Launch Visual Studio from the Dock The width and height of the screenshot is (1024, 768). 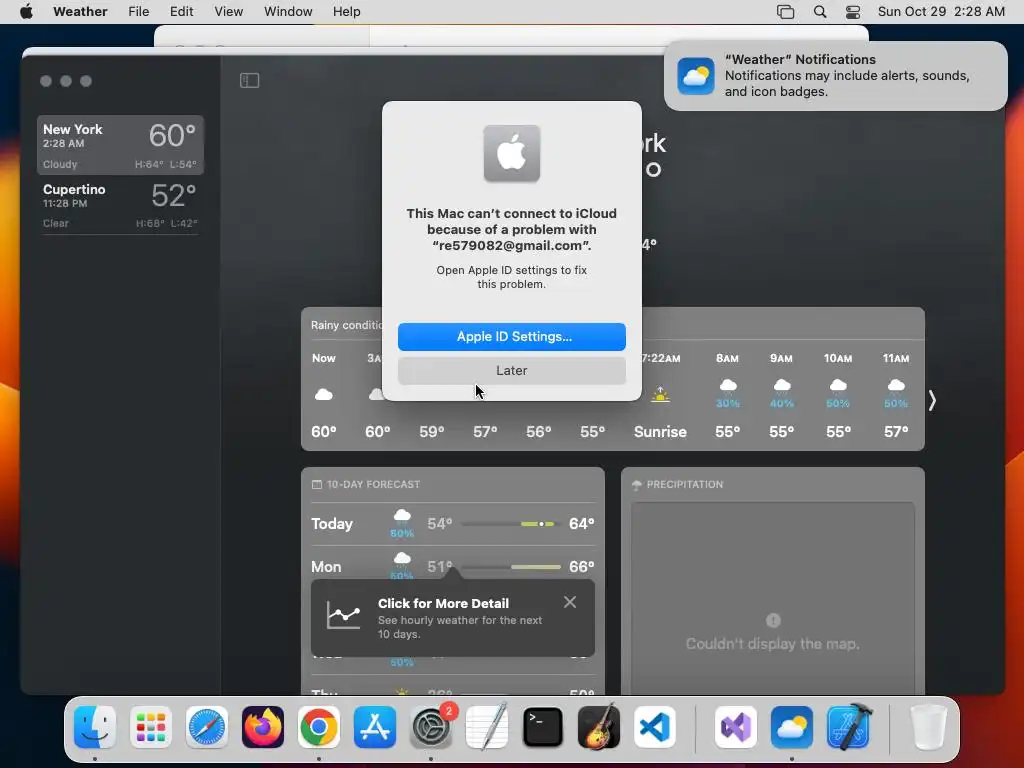pyautogui.click(x=736, y=727)
